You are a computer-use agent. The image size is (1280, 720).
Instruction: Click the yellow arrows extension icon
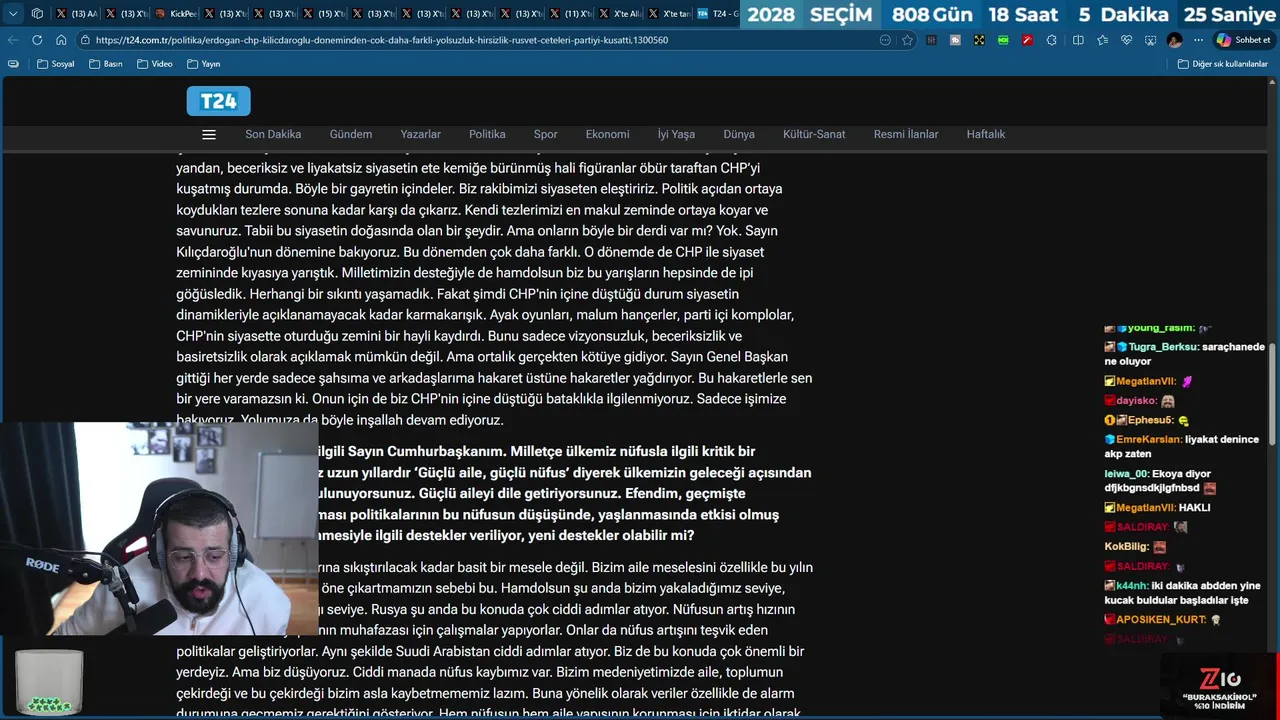coord(979,40)
